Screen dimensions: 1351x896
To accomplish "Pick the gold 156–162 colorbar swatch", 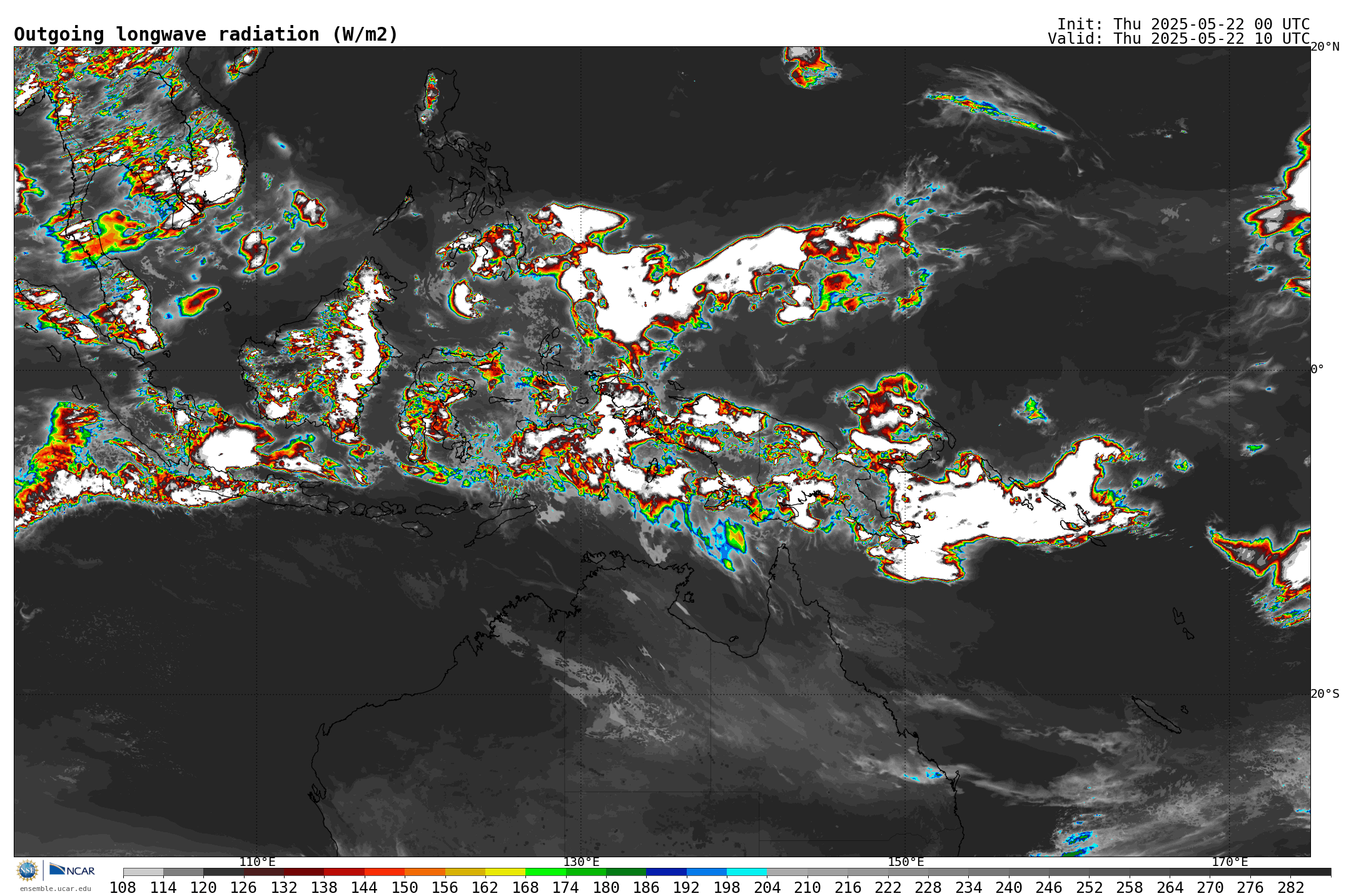I will pyautogui.click(x=465, y=872).
